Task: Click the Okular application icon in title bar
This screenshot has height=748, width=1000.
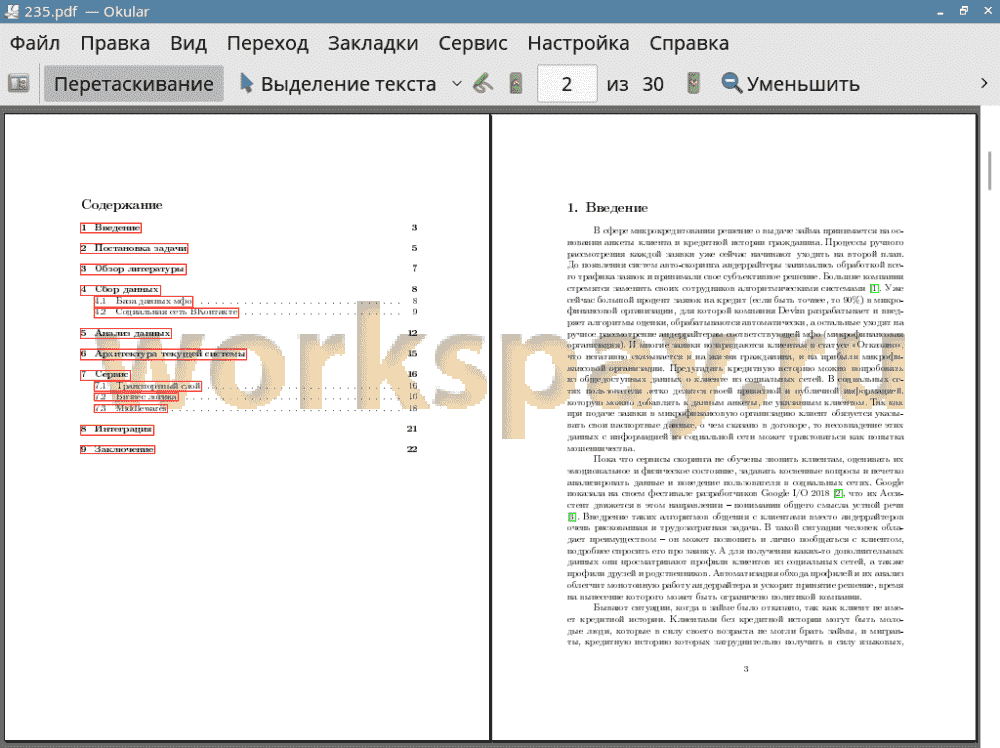Action: (x=11, y=11)
